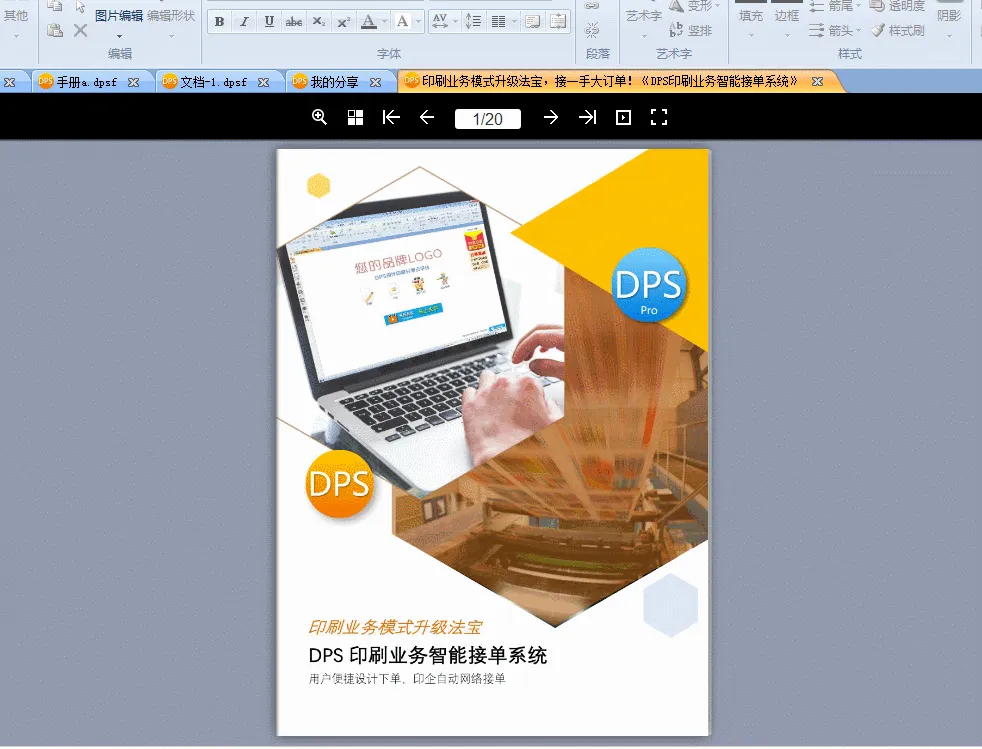Close the 文档-1.dpsf tab
The height and width of the screenshot is (749, 982).
264,82
